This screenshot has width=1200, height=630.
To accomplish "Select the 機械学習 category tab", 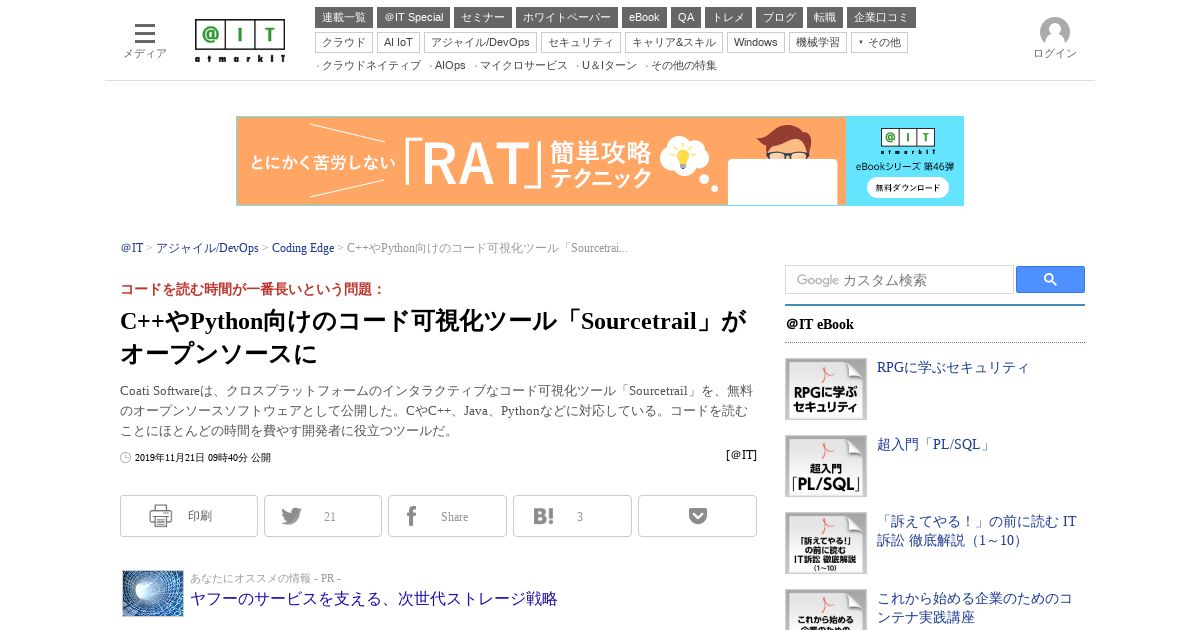I will [x=818, y=42].
